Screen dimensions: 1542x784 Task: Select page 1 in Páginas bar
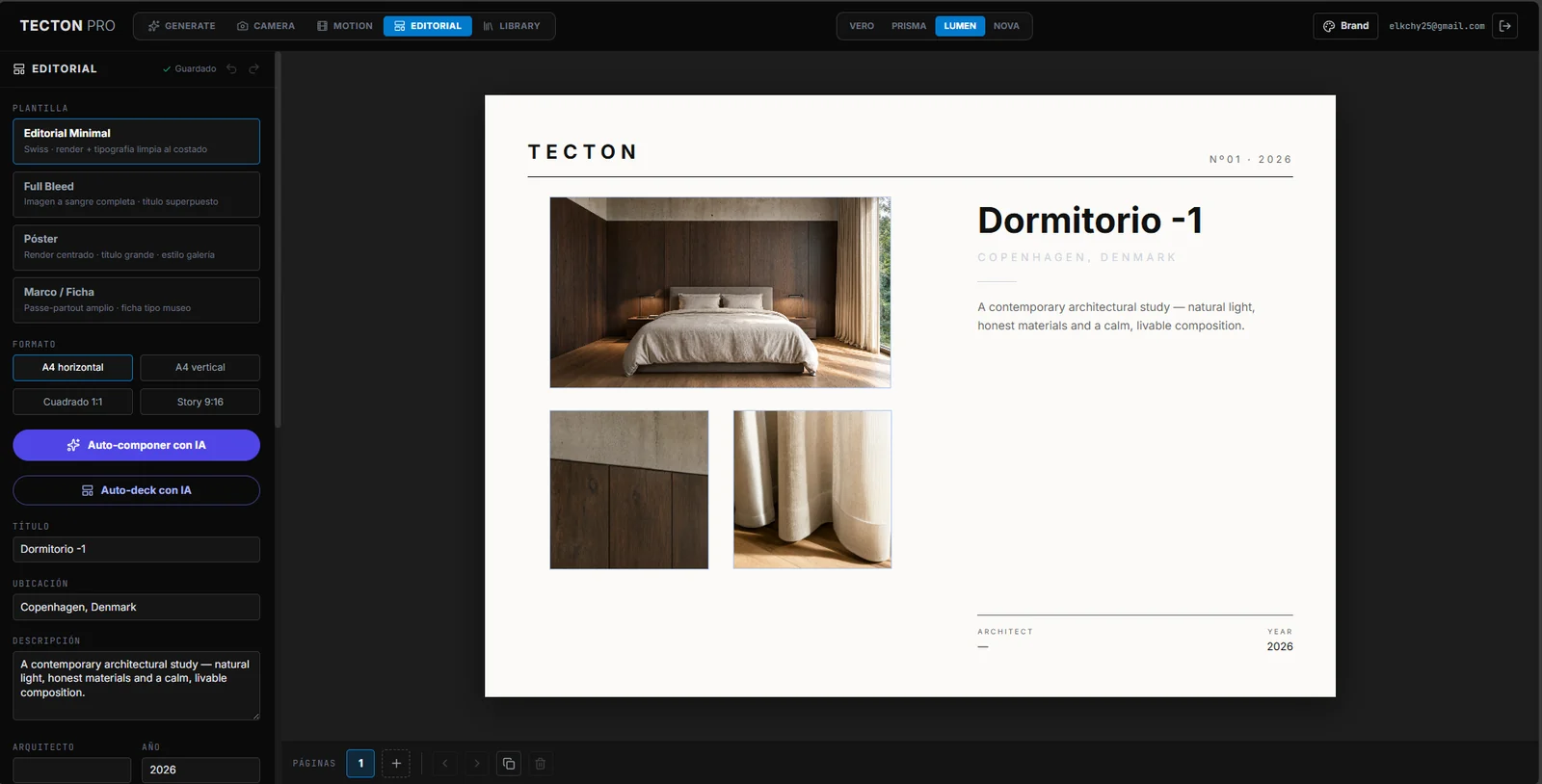tap(360, 764)
